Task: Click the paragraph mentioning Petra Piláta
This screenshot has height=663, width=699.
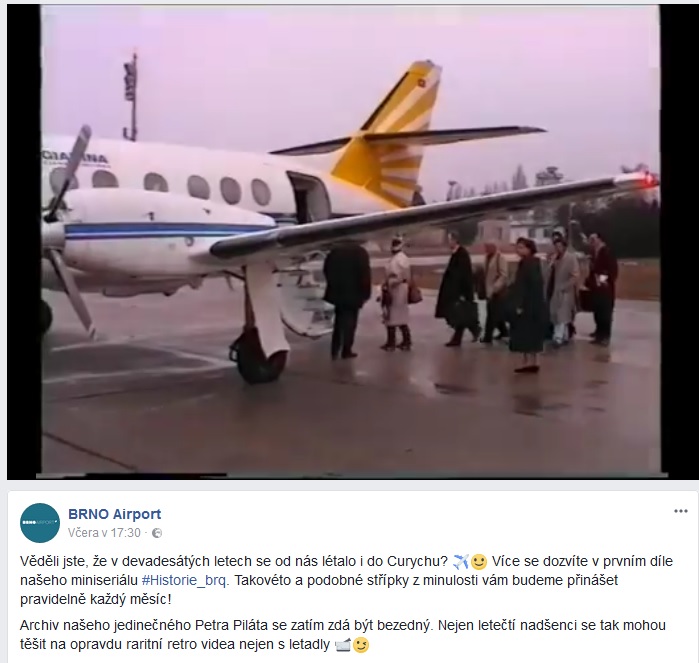Action: (x=342, y=635)
